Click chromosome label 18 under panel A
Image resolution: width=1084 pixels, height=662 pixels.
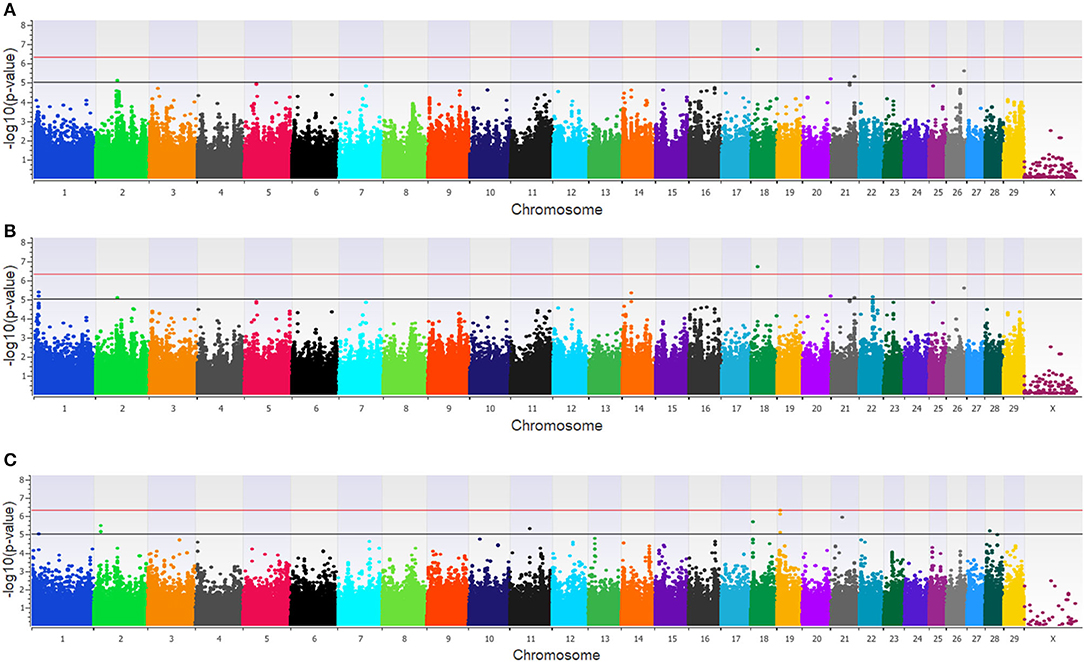(x=764, y=193)
